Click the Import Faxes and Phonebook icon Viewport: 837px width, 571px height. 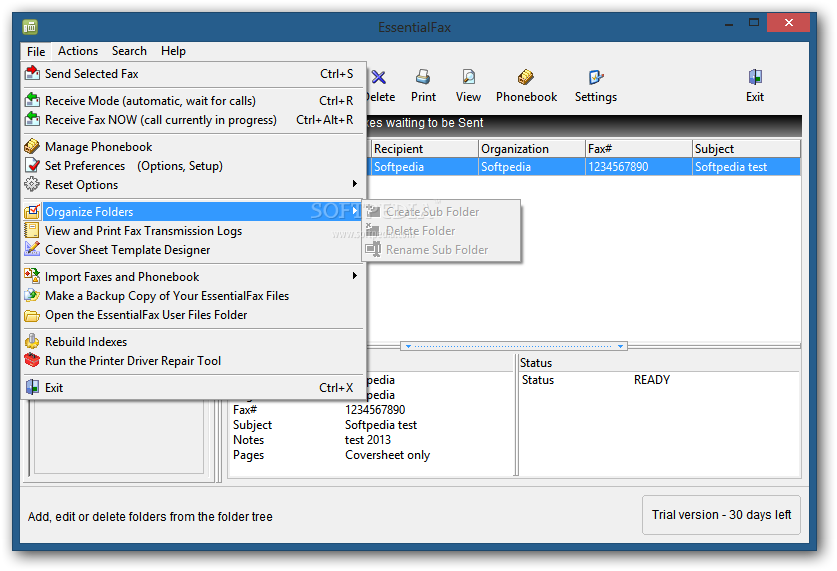pos(32,276)
